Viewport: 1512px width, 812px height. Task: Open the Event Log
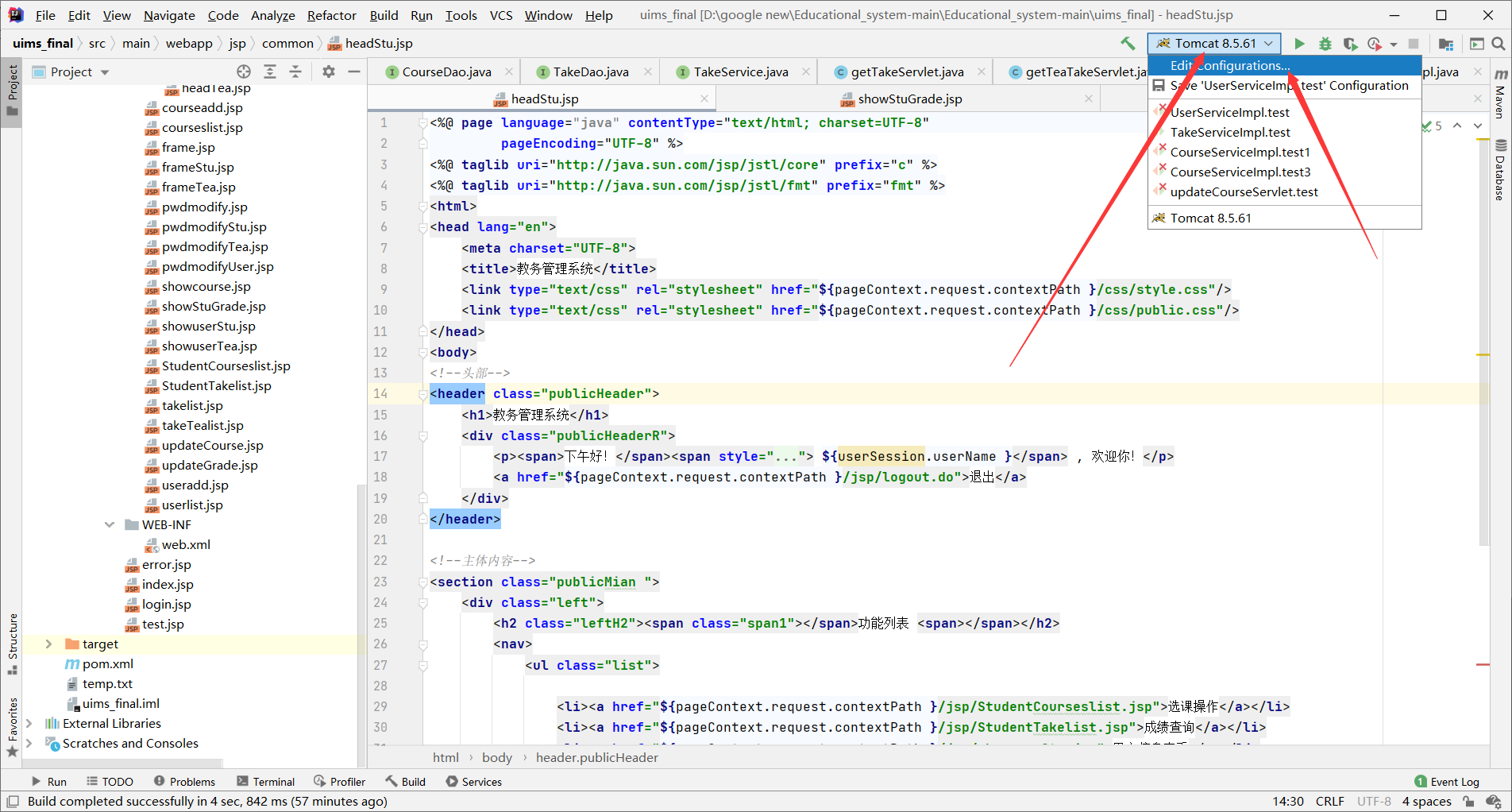click(1447, 781)
